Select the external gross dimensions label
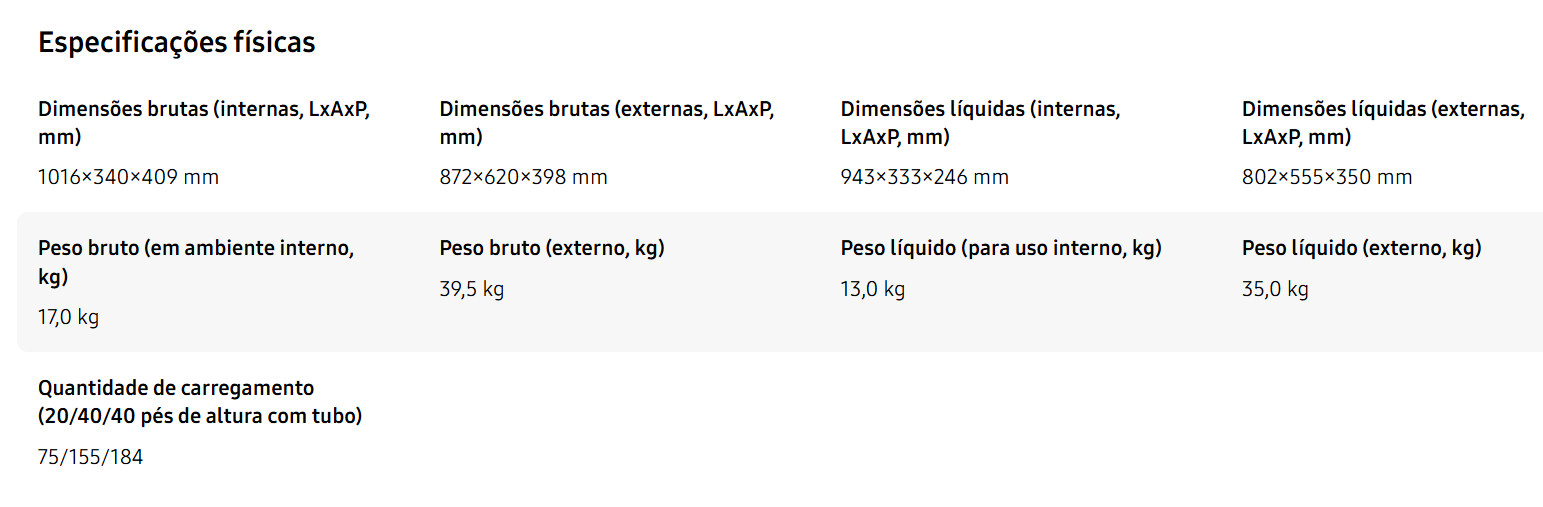The height and width of the screenshot is (507, 1543). pos(606,123)
